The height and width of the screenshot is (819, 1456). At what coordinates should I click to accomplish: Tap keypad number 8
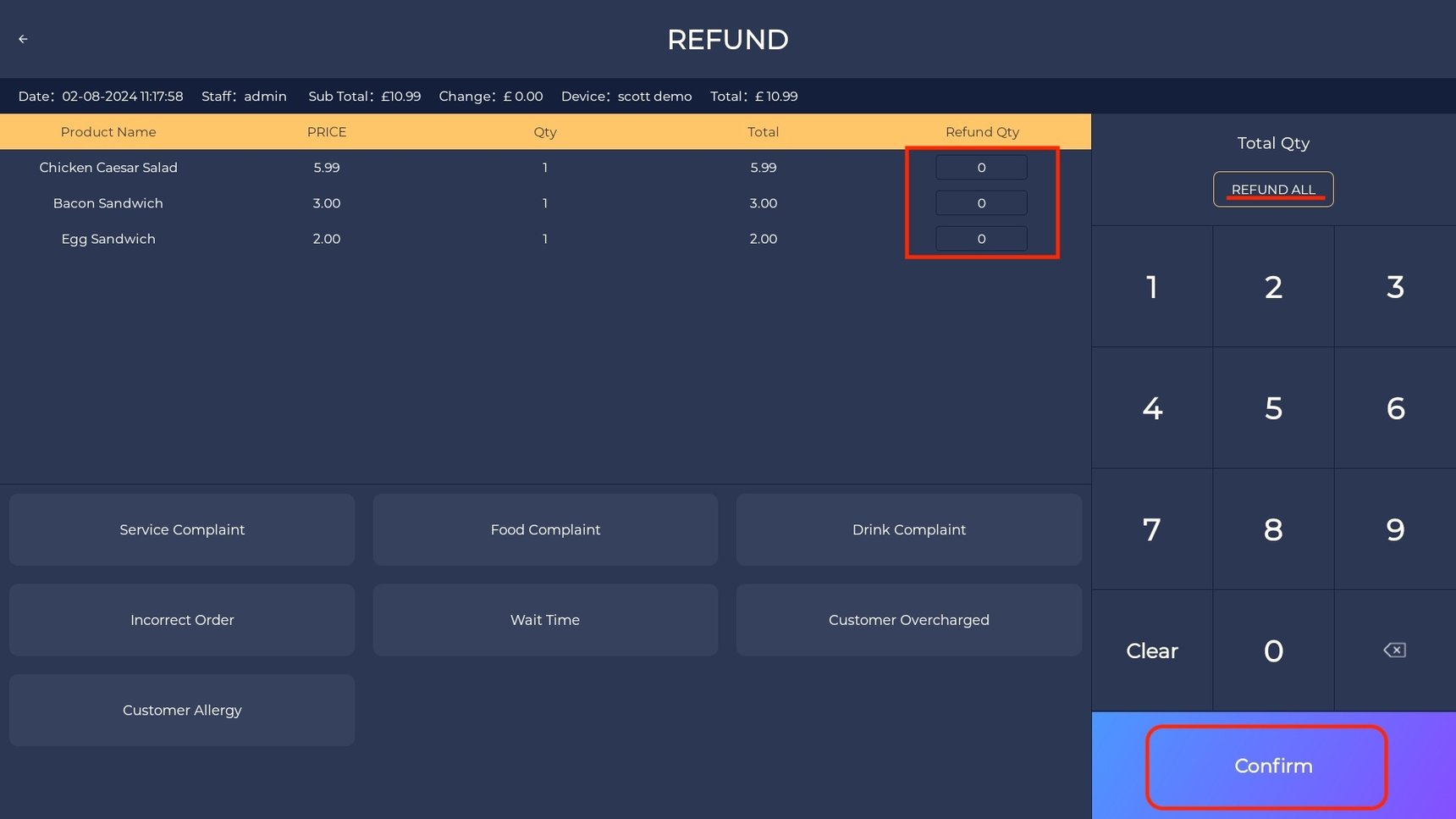point(1273,529)
